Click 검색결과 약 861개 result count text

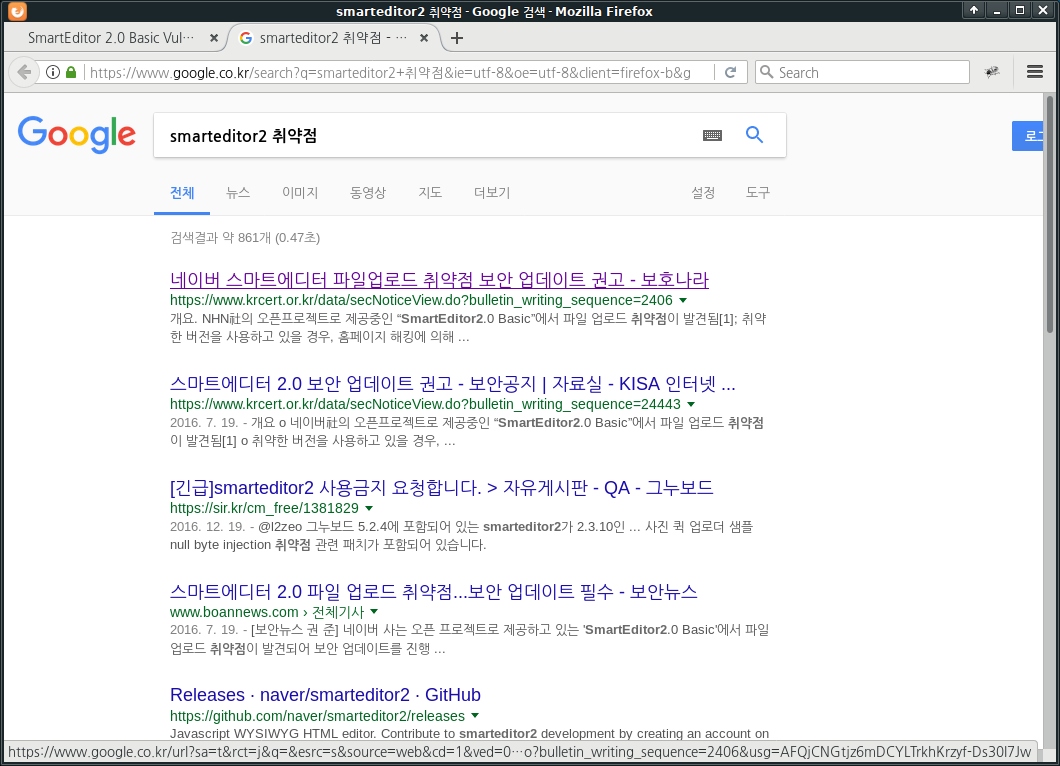pyautogui.click(x=245, y=237)
